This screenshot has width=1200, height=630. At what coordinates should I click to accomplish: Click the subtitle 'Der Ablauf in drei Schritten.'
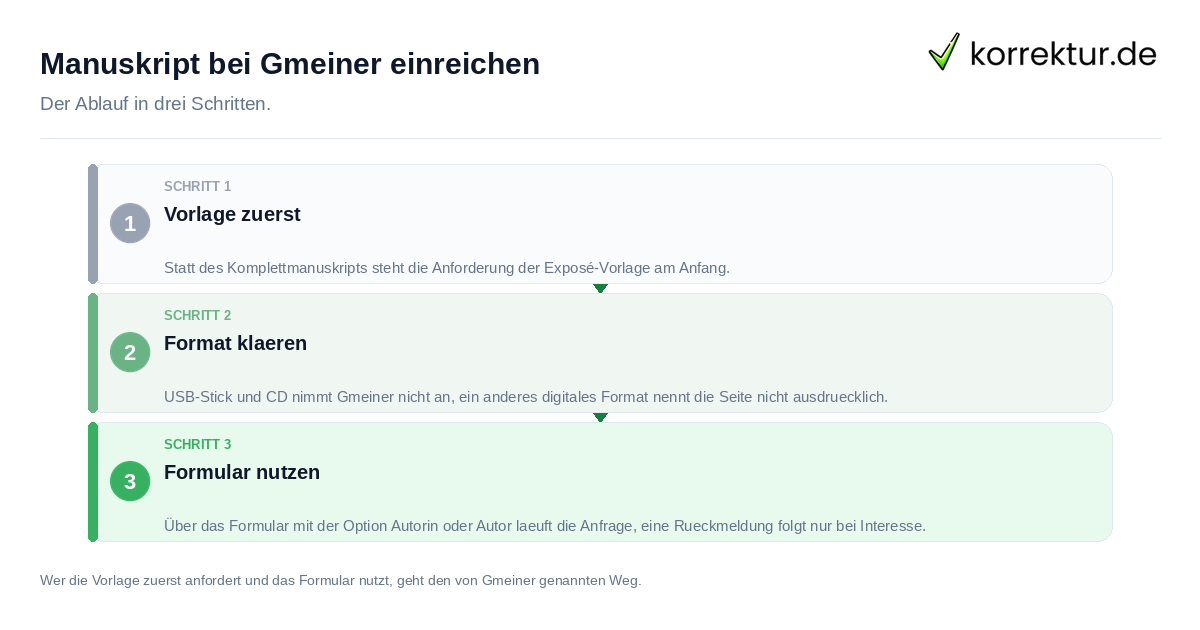(x=155, y=104)
